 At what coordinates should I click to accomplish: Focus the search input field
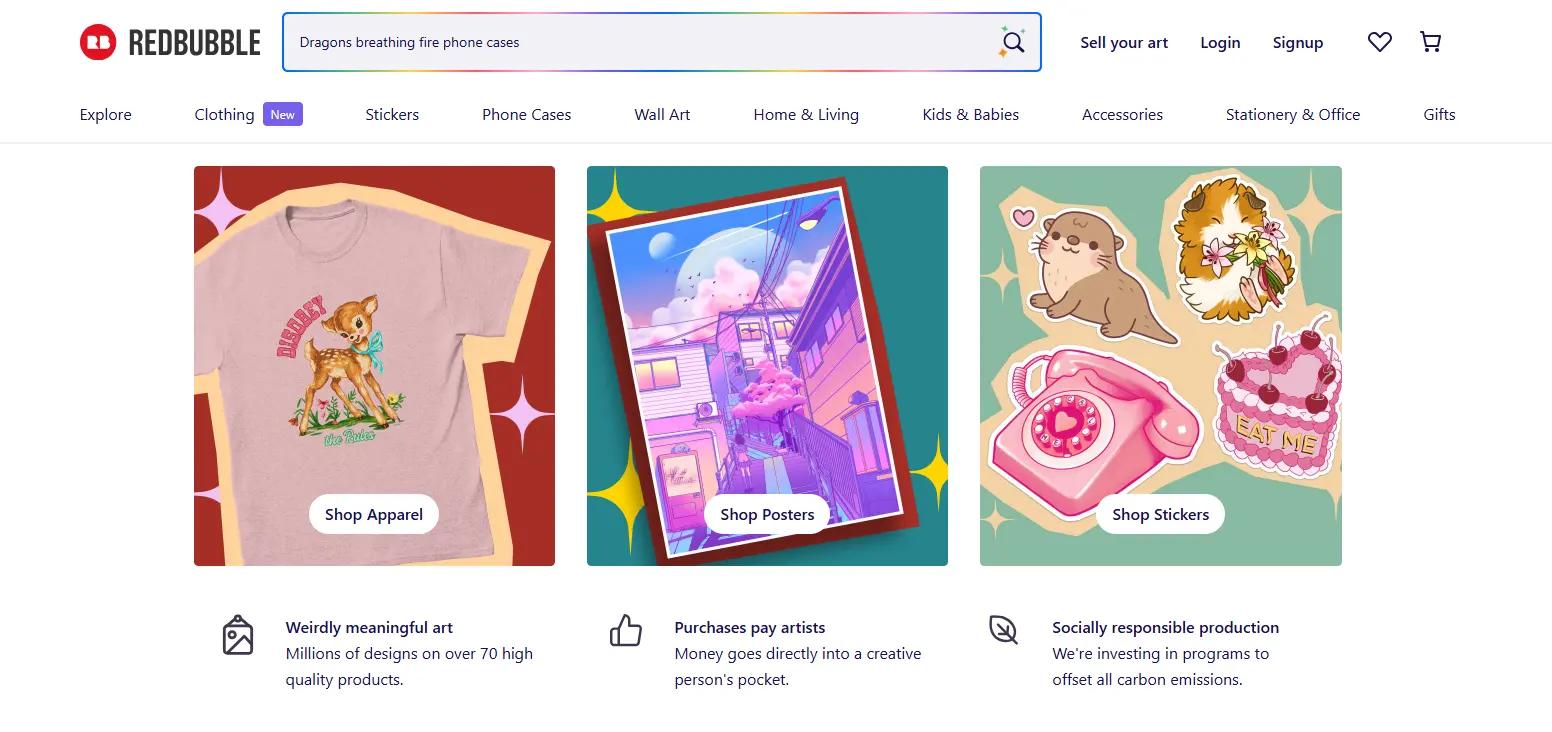640,42
